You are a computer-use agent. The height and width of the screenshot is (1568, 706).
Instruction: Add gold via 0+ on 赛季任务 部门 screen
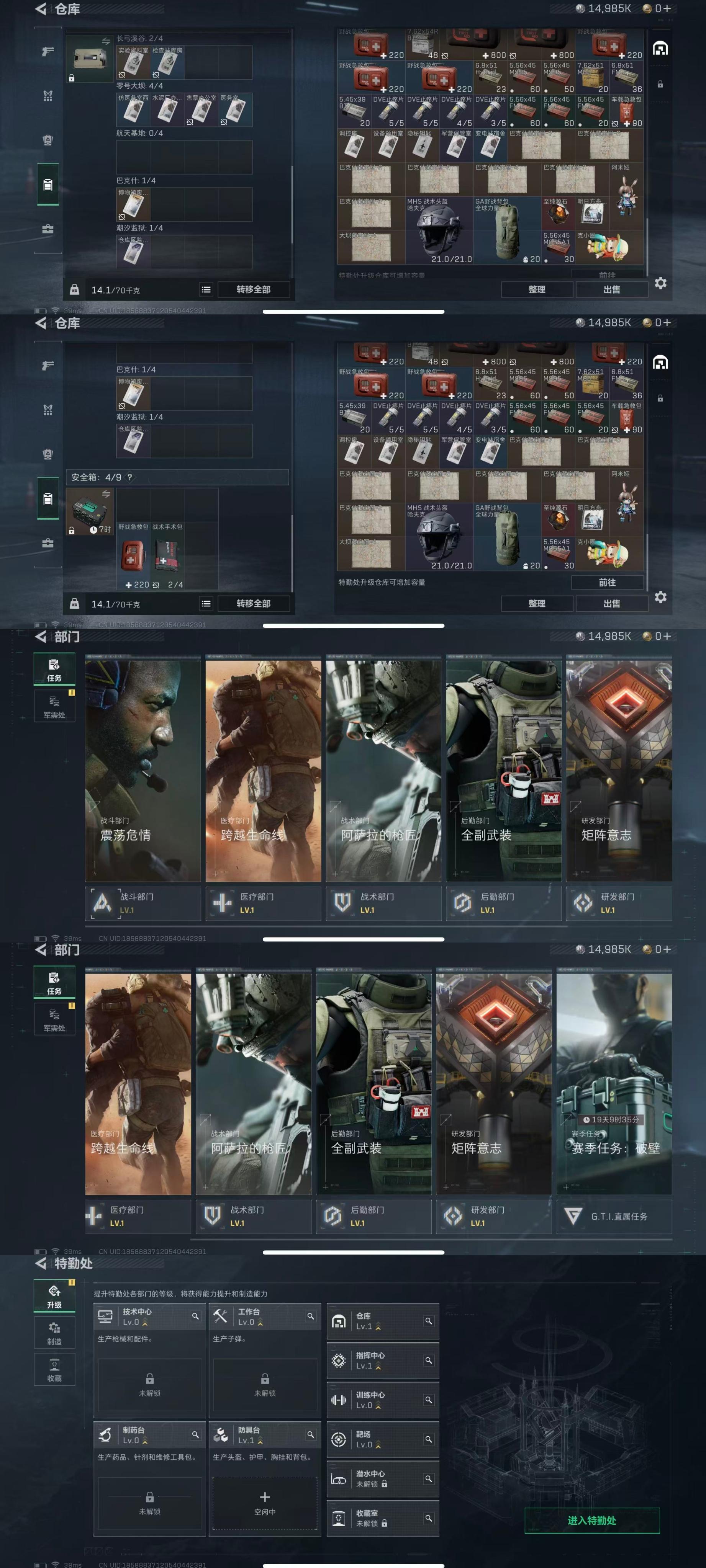[x=657, y=949]
